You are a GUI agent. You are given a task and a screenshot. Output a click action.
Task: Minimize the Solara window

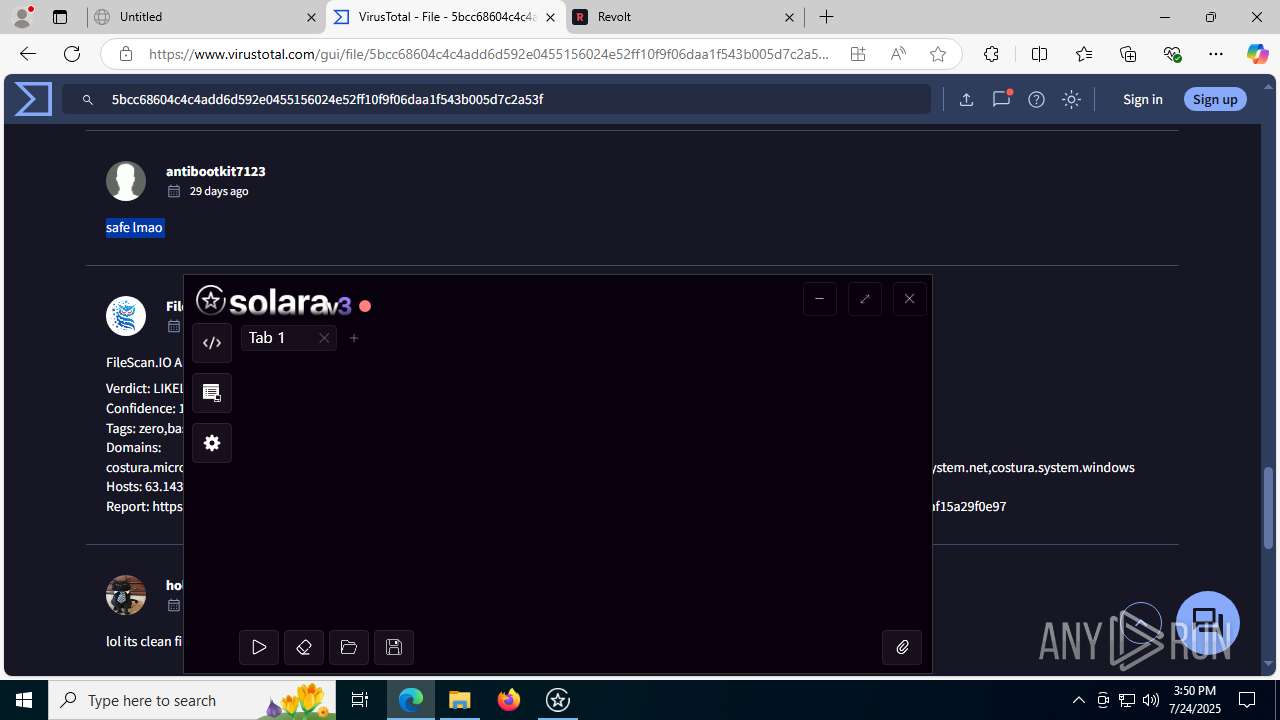820,298
